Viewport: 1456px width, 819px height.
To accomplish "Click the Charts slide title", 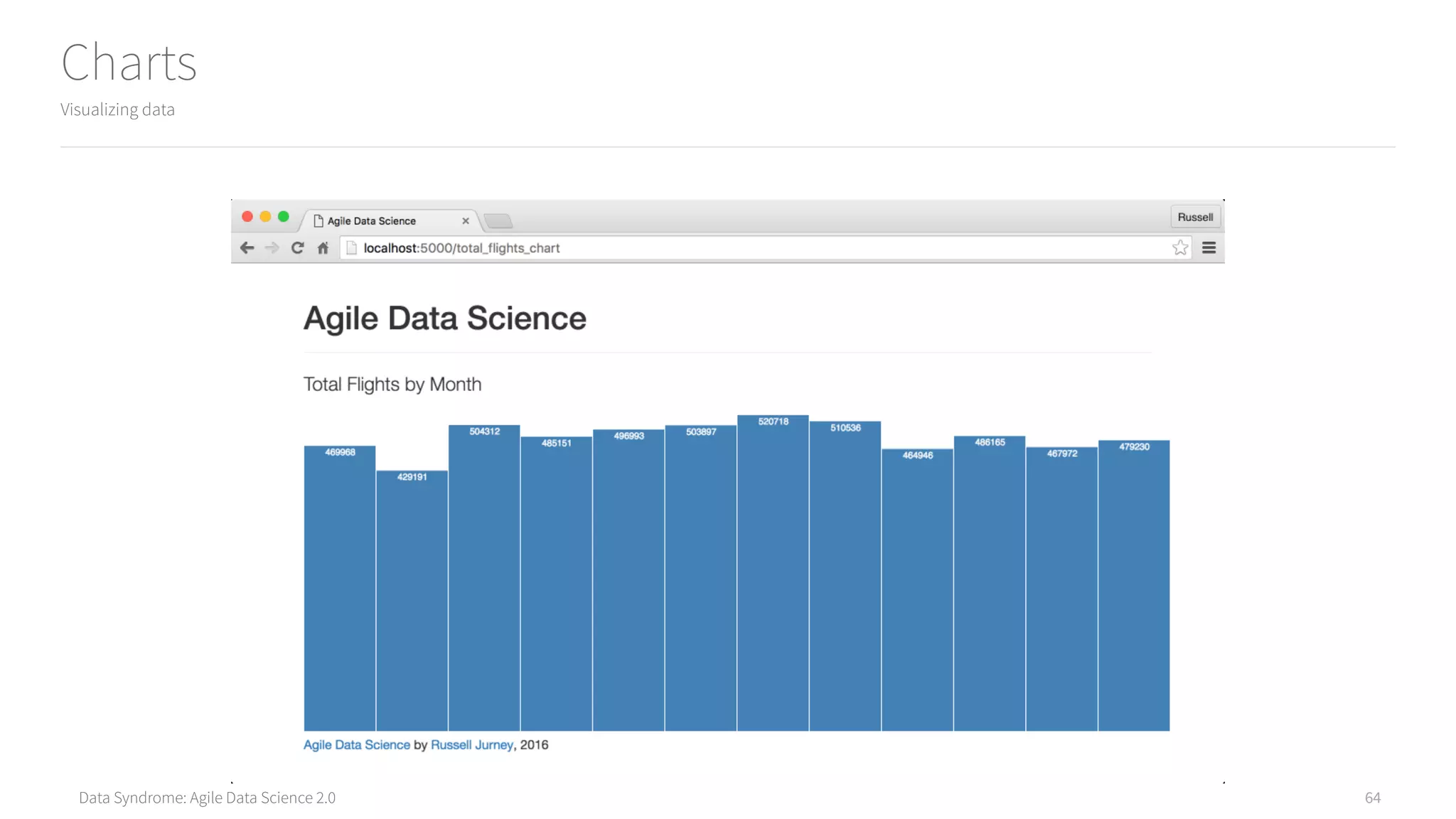I will [x=129, y=63].
